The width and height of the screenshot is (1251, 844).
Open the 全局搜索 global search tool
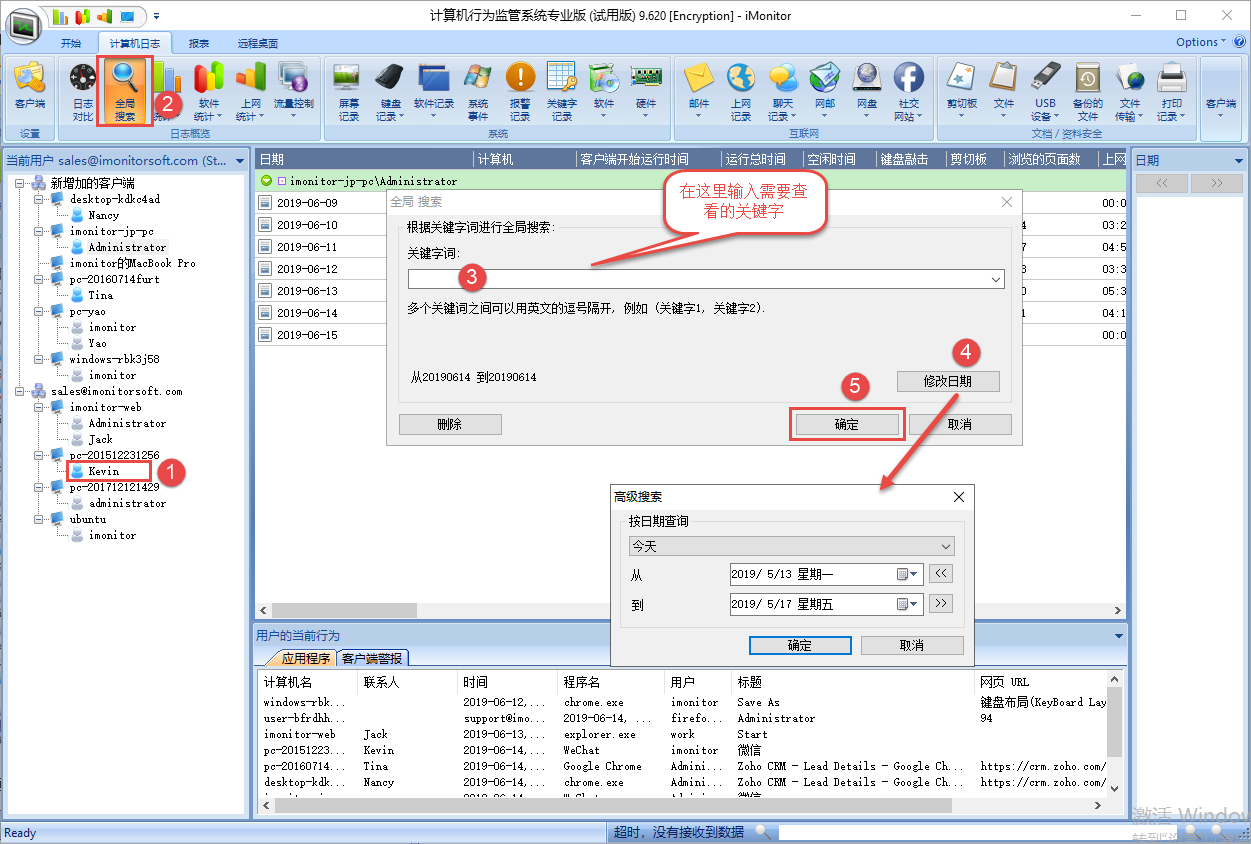125,90
